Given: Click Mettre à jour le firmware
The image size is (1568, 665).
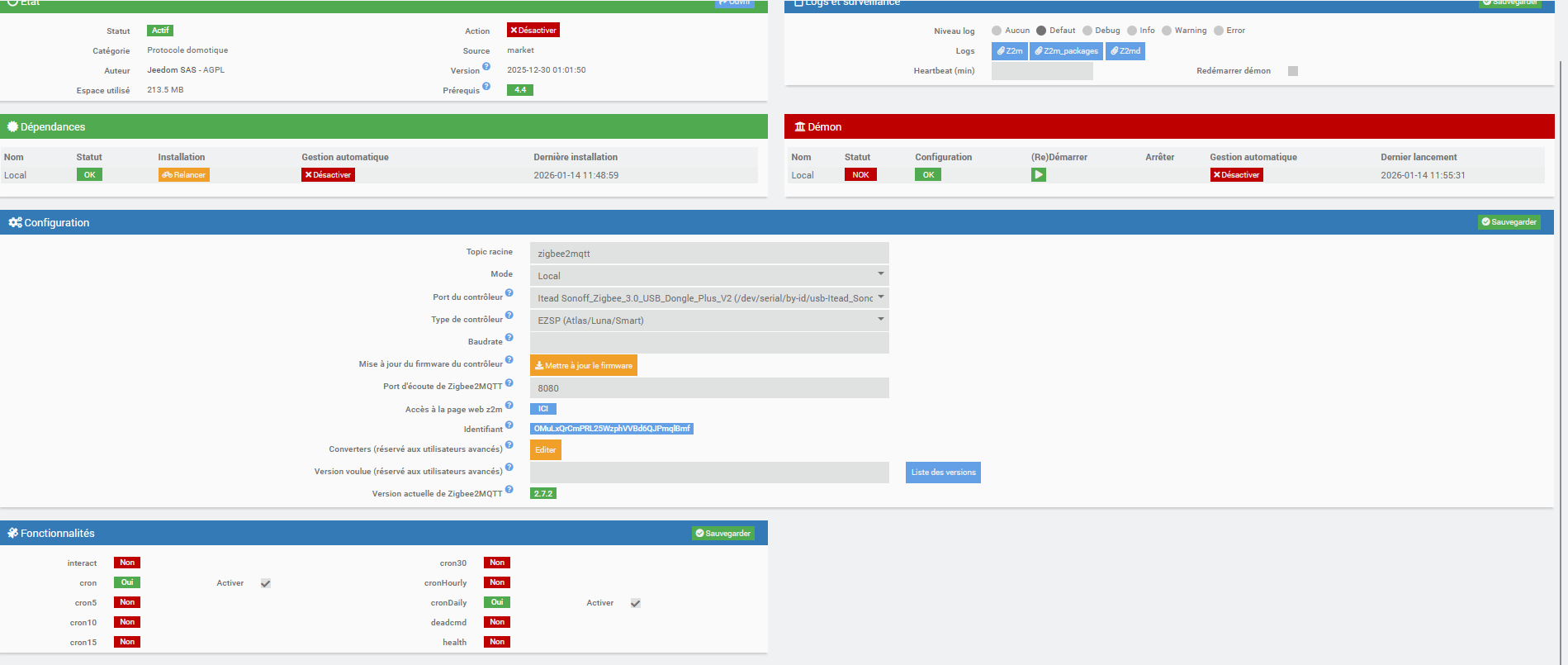Looking at the screenshot, I should (584, 365).
